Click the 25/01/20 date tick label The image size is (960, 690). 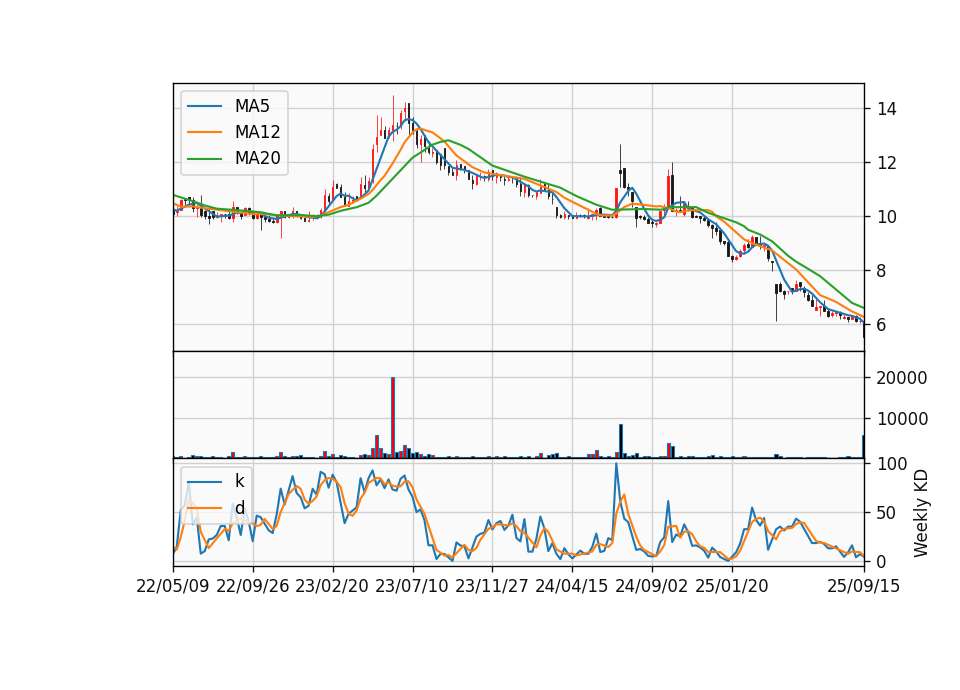click(732, 586)
